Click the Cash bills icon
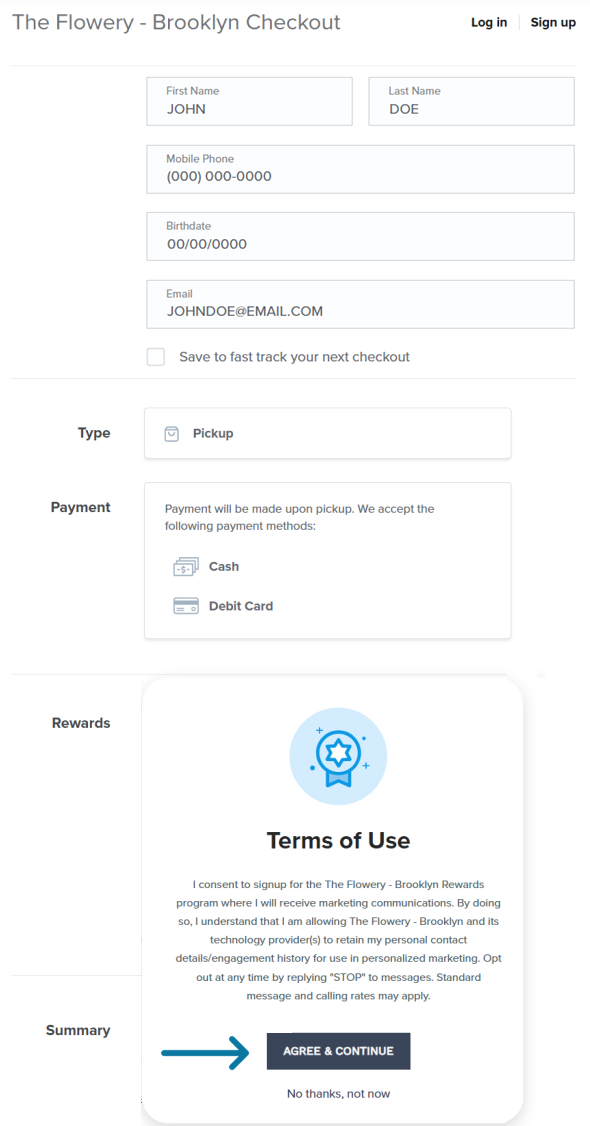The height and width of the screenshot is (1126, 590). coord(186,567)
